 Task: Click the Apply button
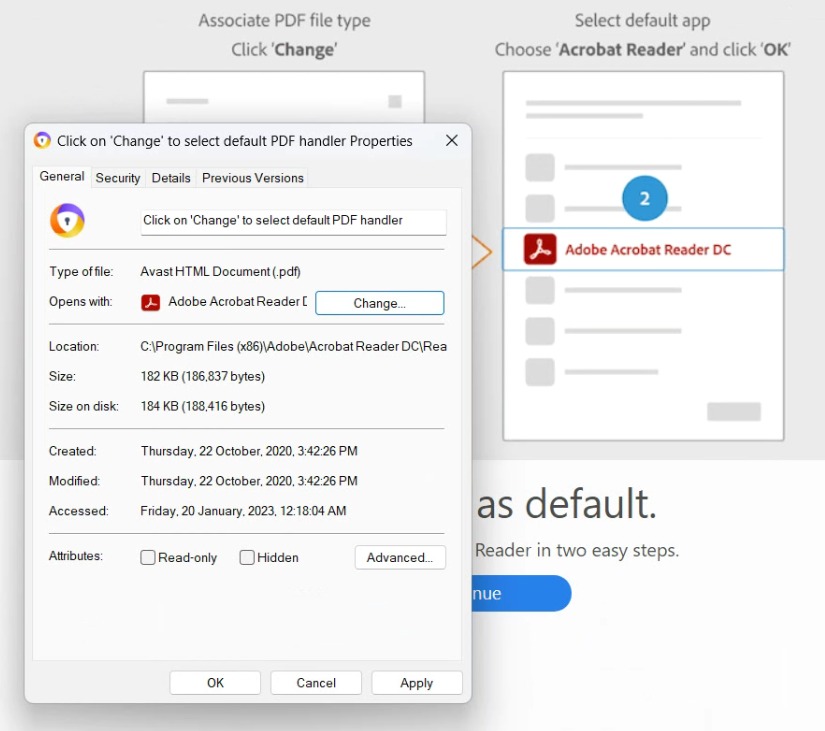(417, 683)
